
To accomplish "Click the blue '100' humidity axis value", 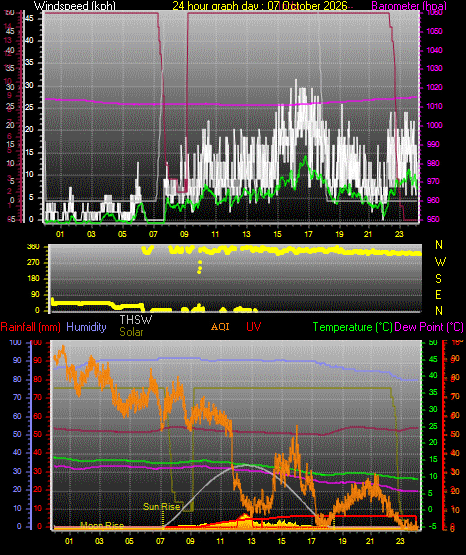I will click(x=15, y=343).
